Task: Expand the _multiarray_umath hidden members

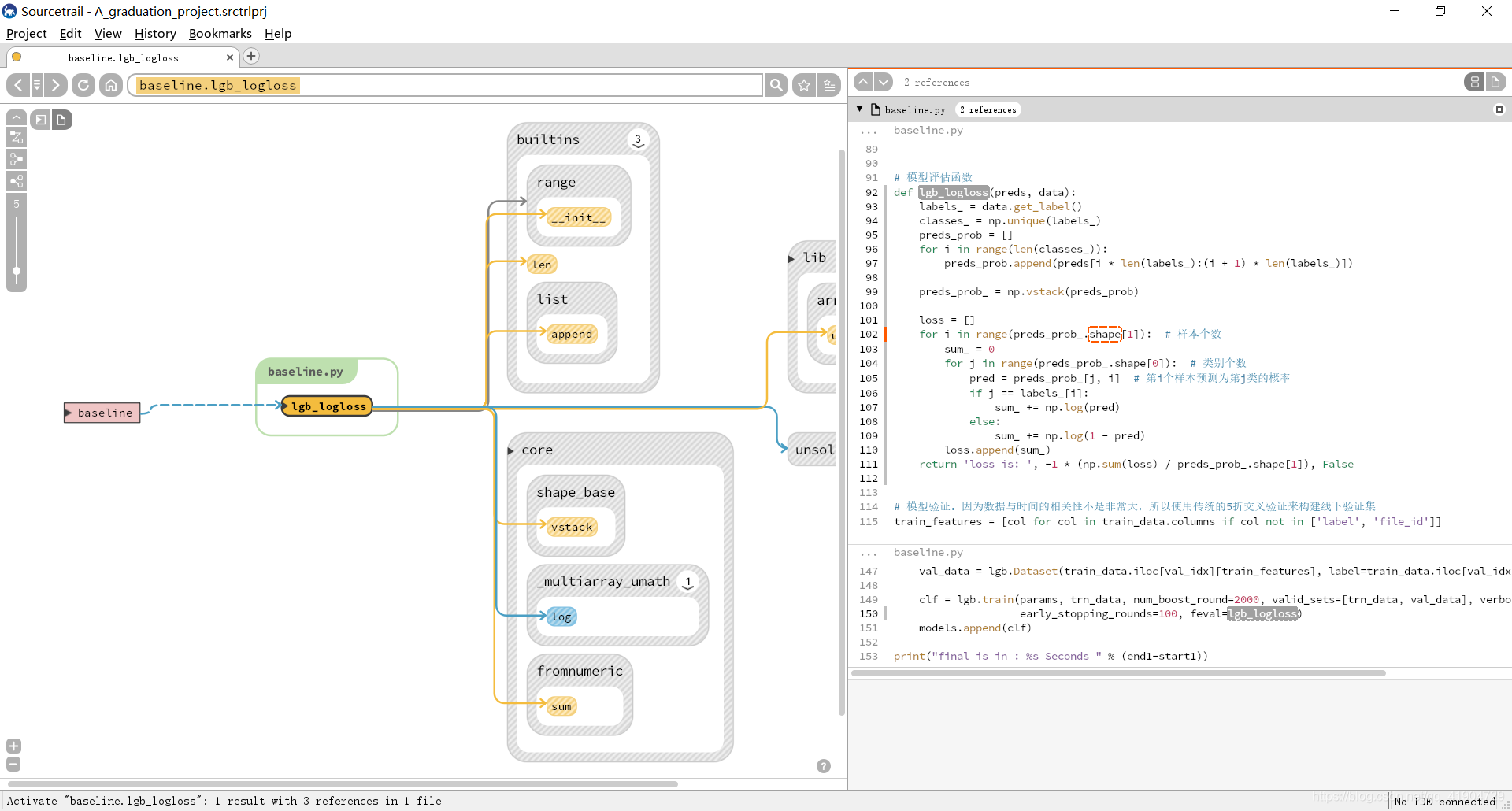Action: click(687, 582)
